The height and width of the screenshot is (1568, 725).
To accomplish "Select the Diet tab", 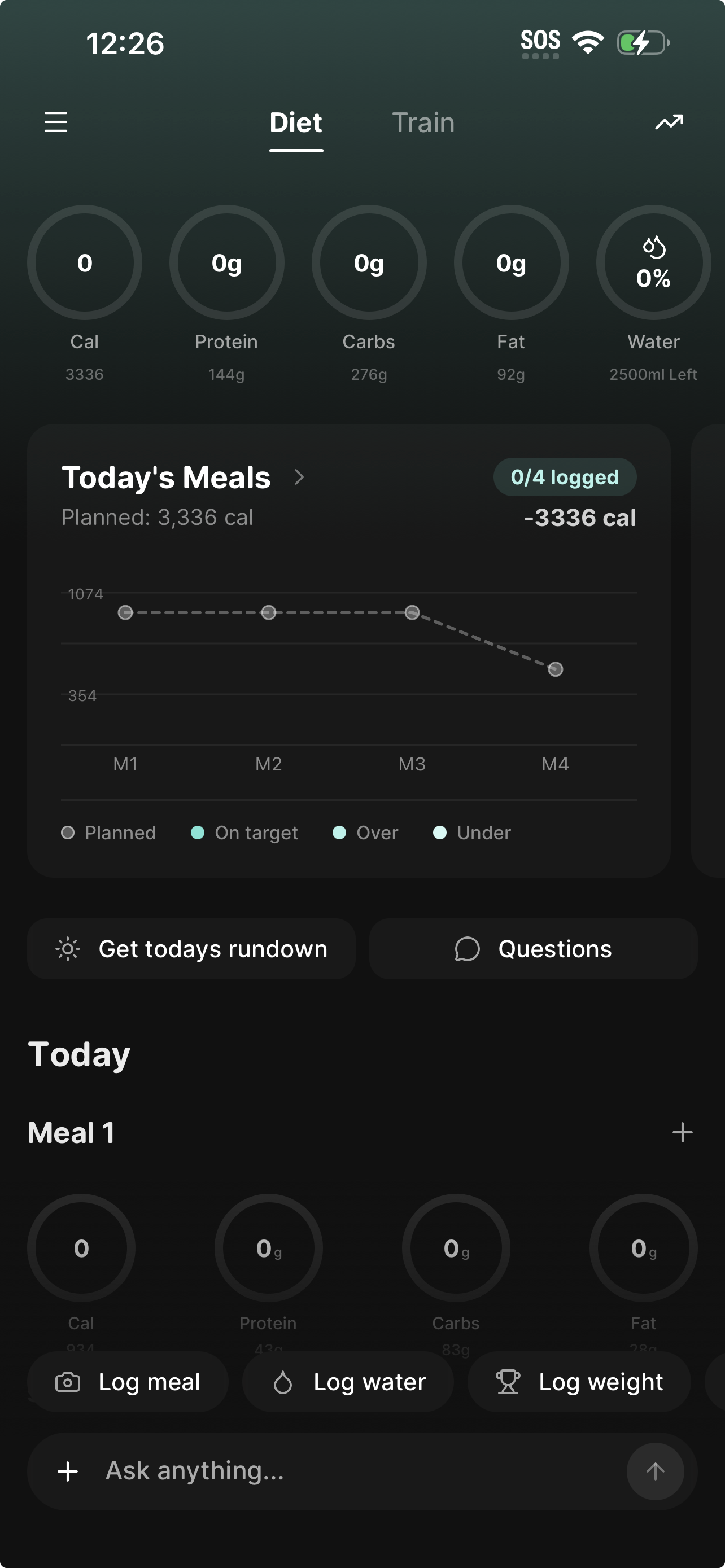I will pos(296,122).
